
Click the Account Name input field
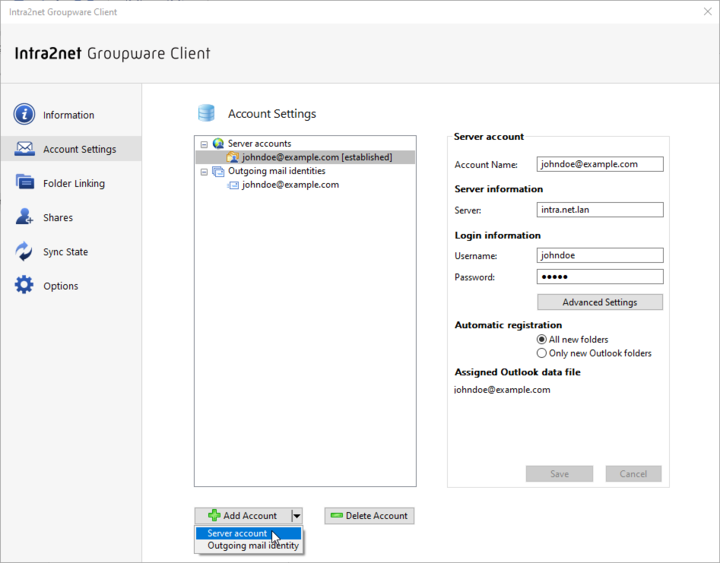(600, 164)
